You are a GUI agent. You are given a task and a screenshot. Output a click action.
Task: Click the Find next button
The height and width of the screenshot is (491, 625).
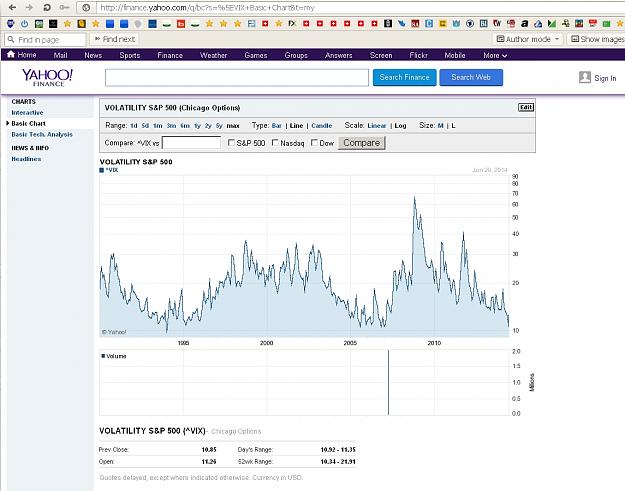tap(115, 39)
